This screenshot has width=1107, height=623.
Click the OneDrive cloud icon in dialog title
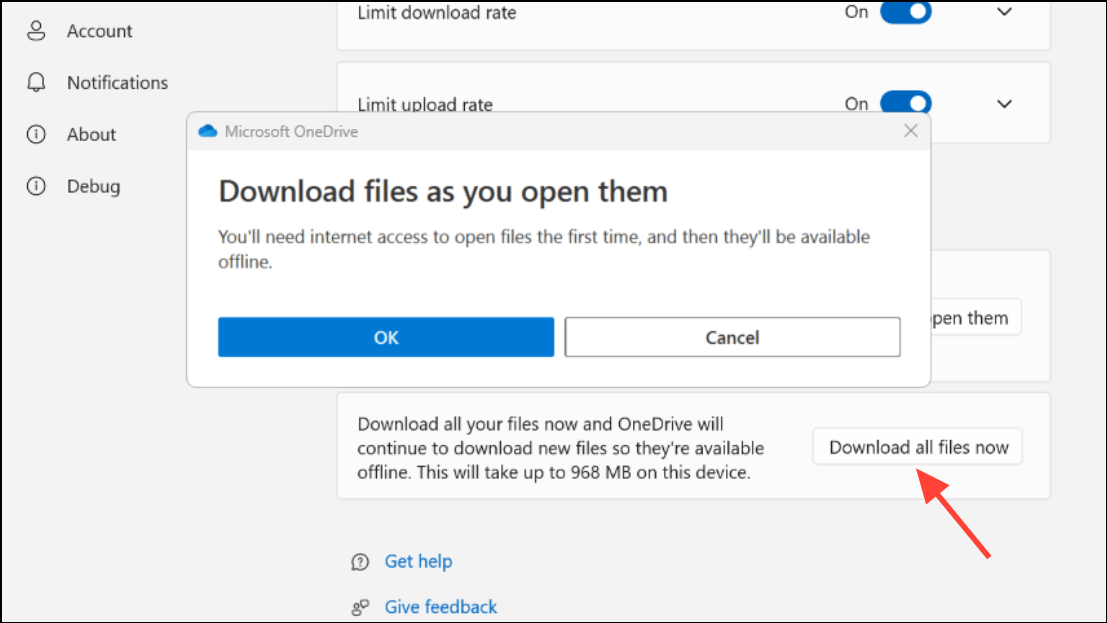point(208,131)
